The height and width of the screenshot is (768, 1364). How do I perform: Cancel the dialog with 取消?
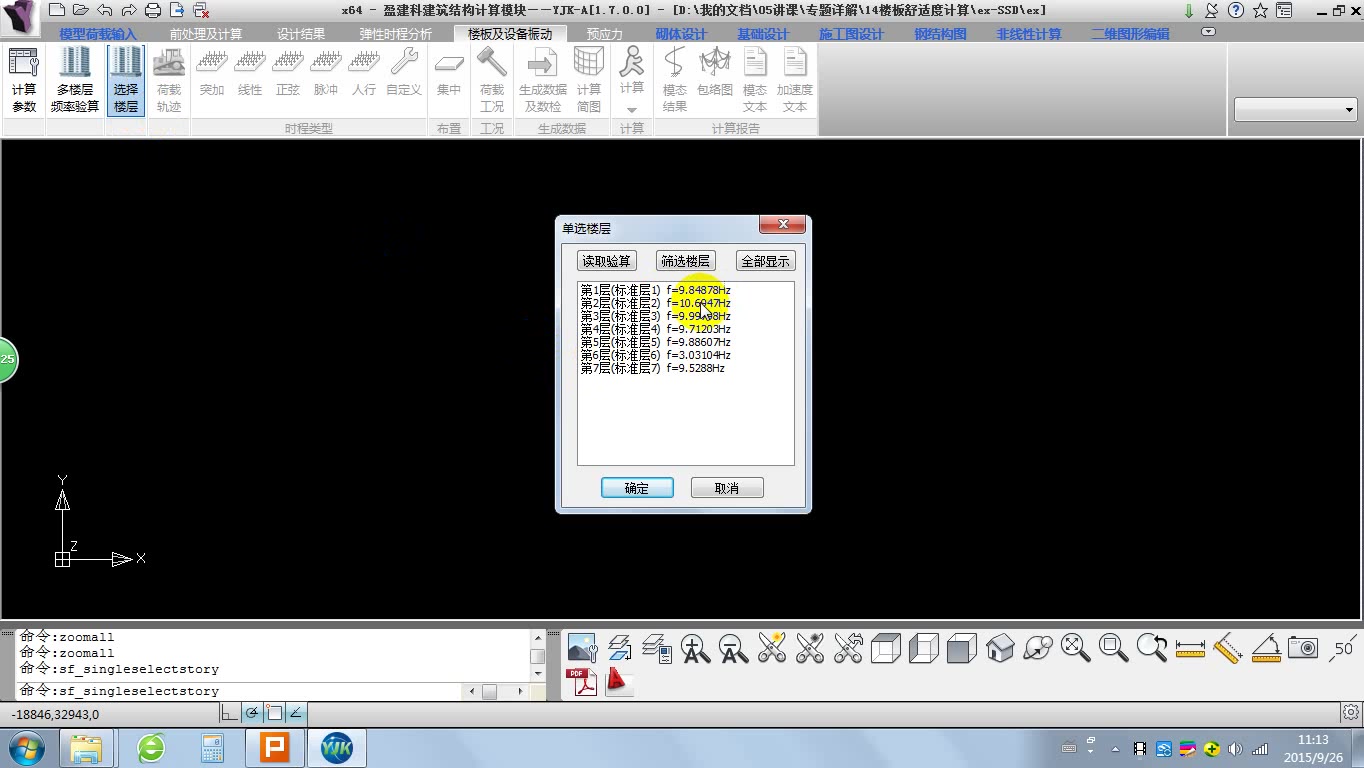(x=727, y=488)
